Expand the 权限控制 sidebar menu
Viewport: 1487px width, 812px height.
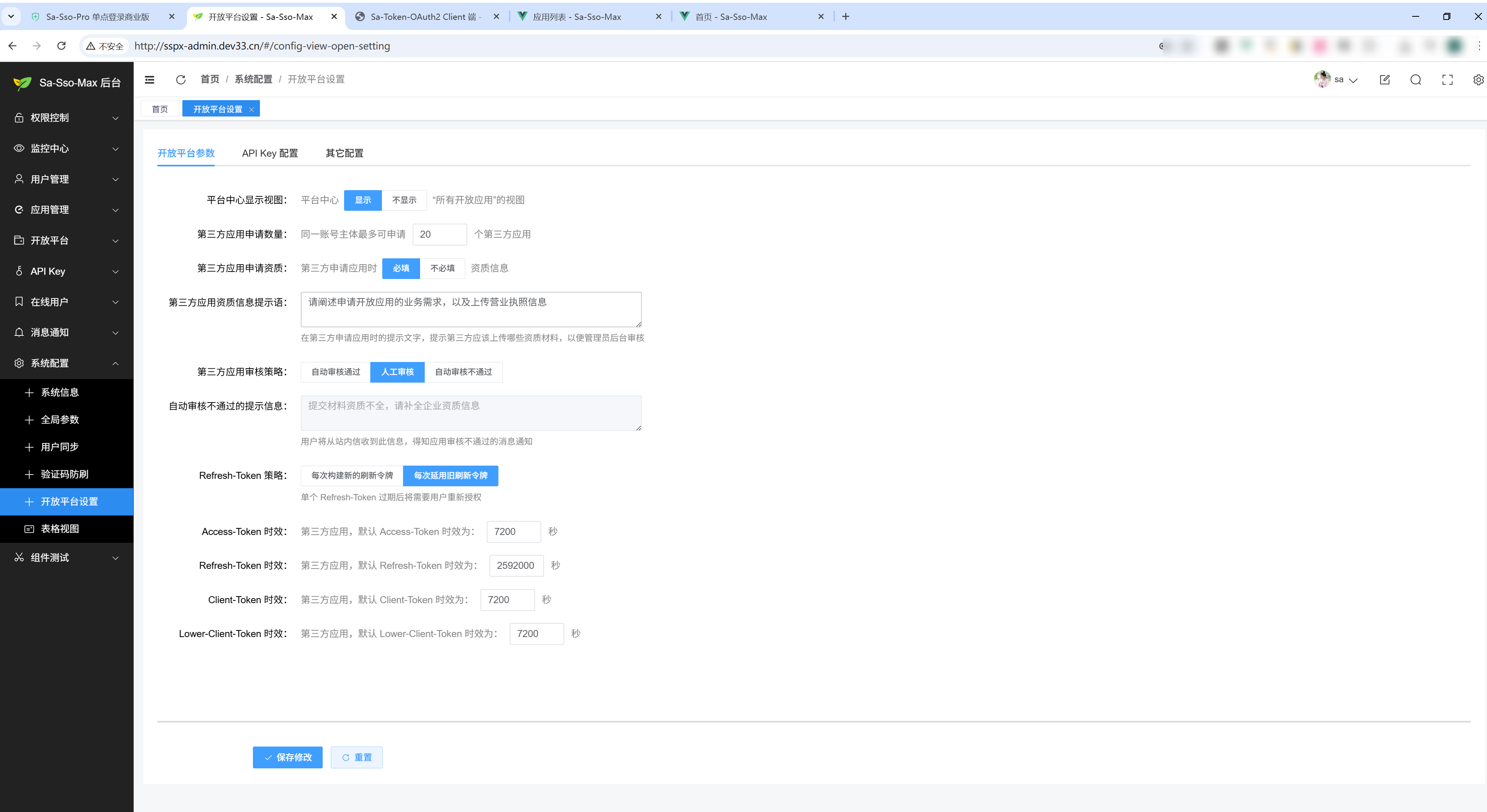point(66,118)
